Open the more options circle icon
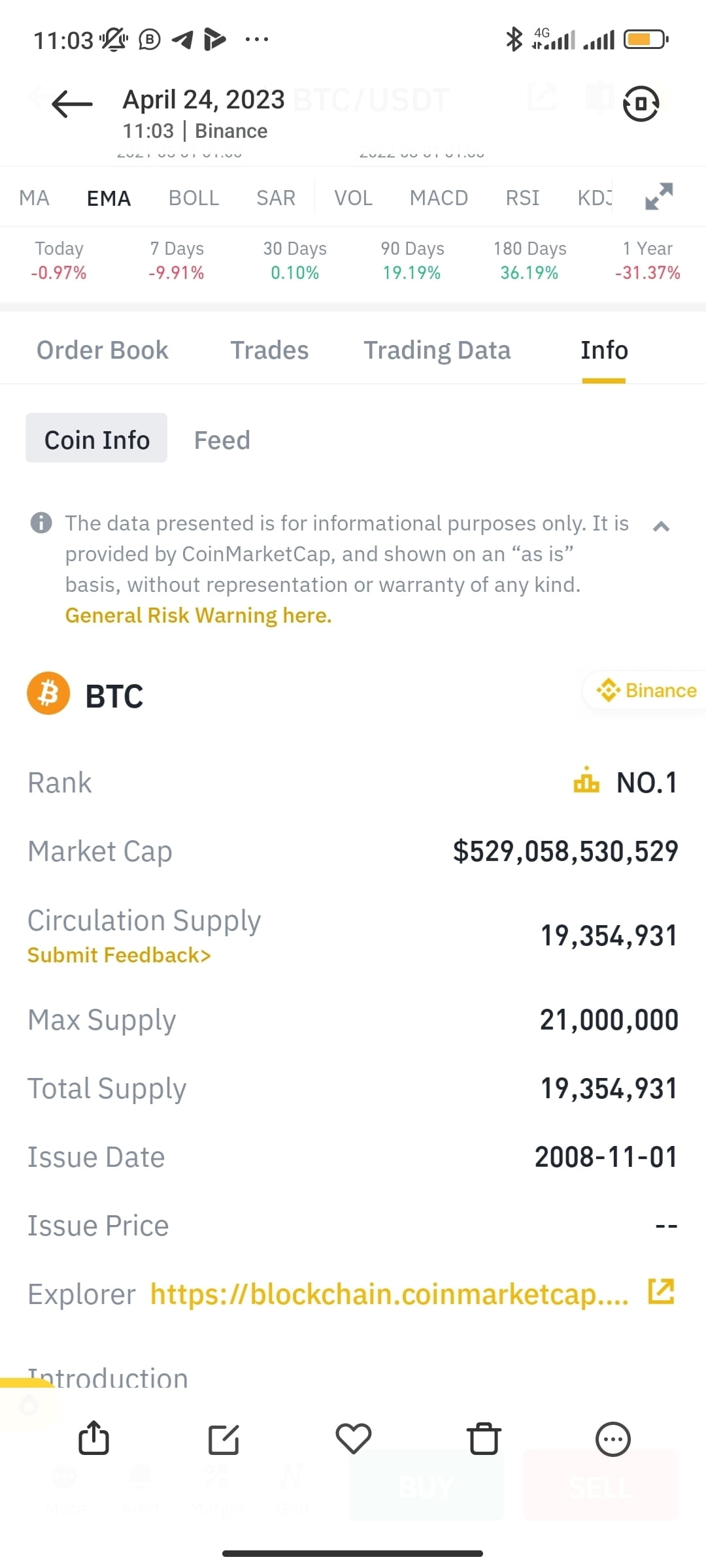The image size is (706, 1568). pos(613,1439)
